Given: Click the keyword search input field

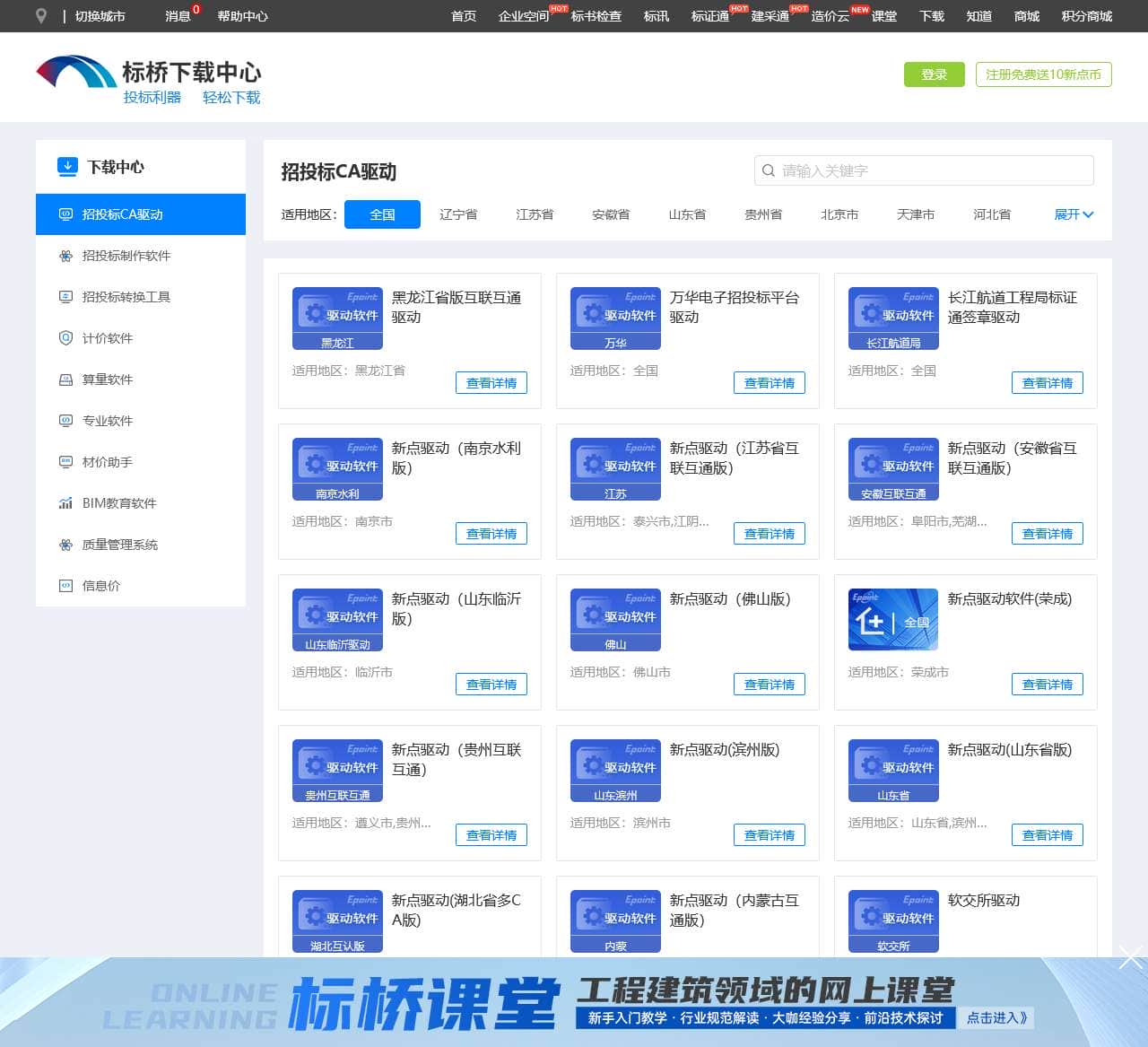Looking at the screenshot, I should point(924,170).
